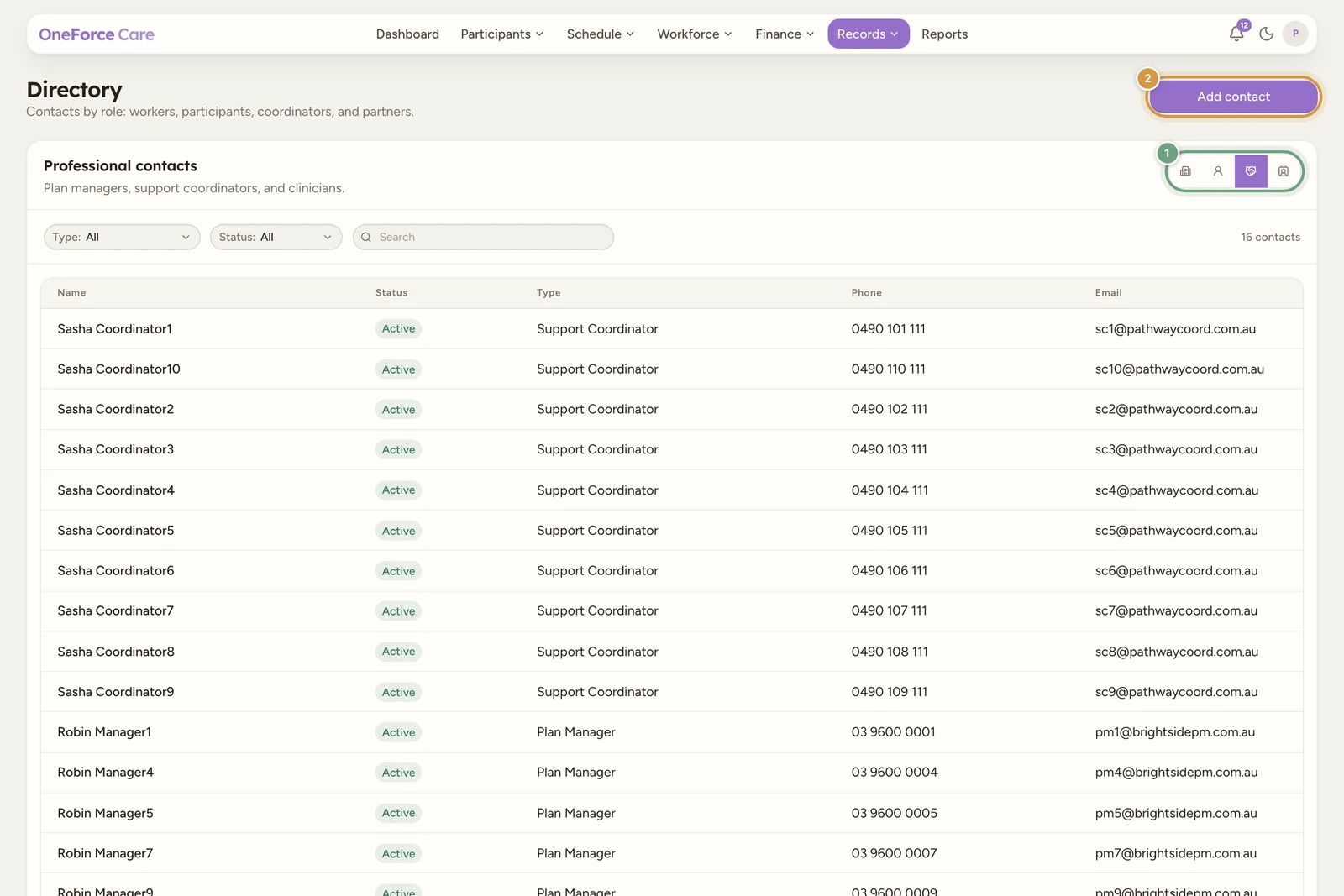Expand the Schedule menu
Screen dimensions: 1344x896
click(x=601, y=34)
